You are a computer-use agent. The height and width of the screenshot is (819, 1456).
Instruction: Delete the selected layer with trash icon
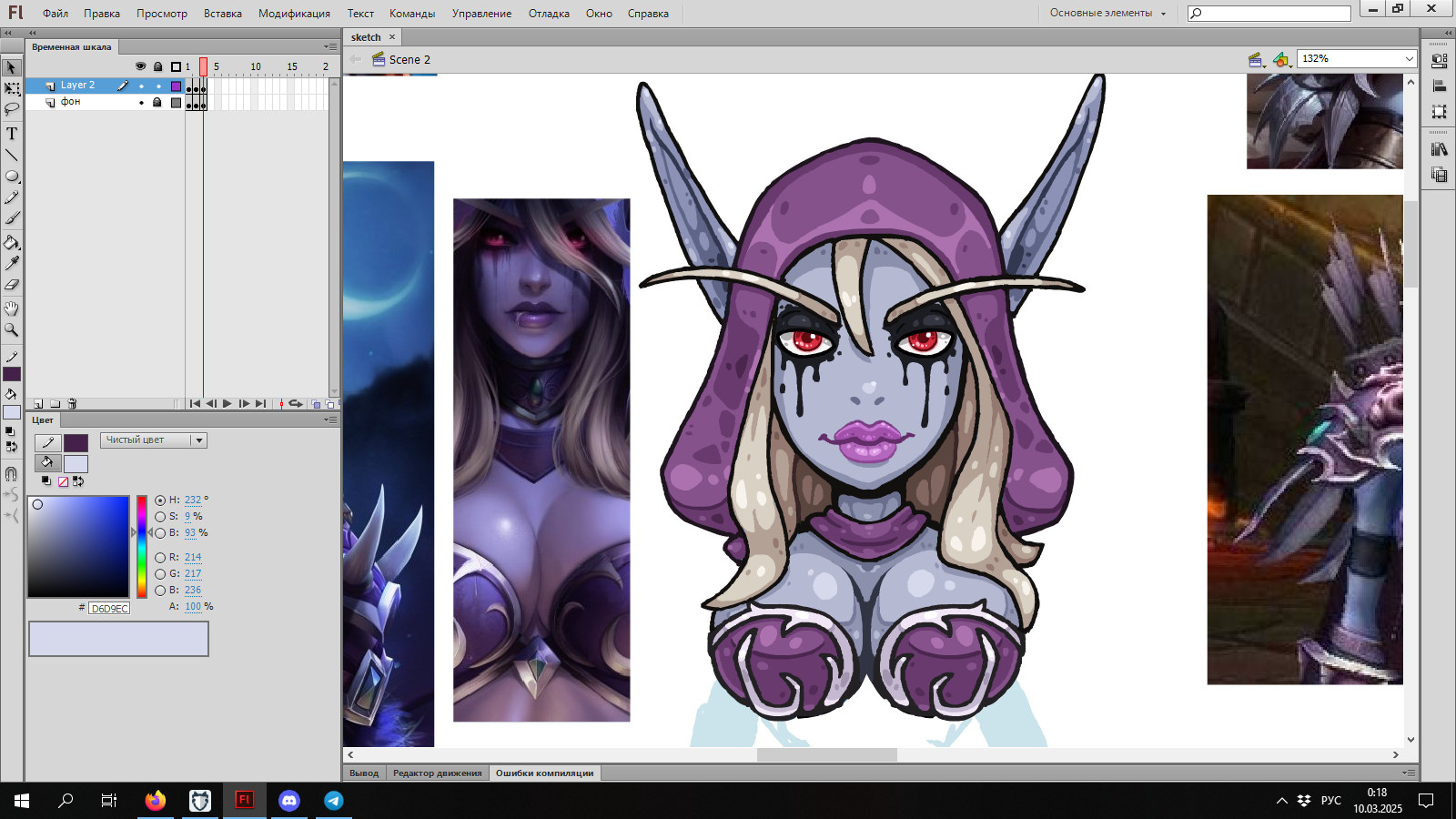(72, 404)
